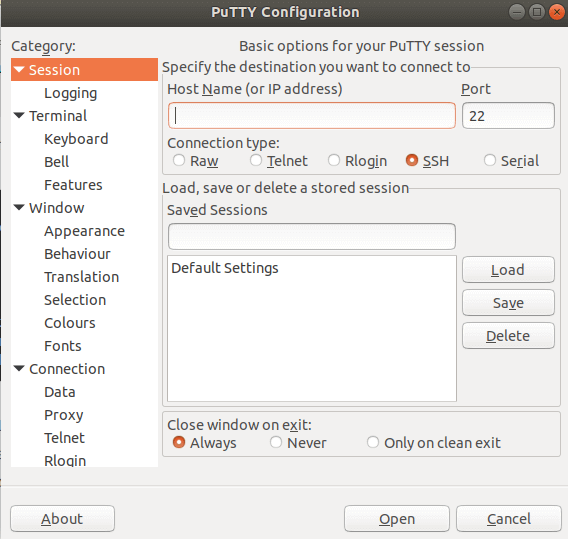Open the About dialog
The image size is (568, 539).
tap(62, 519)
